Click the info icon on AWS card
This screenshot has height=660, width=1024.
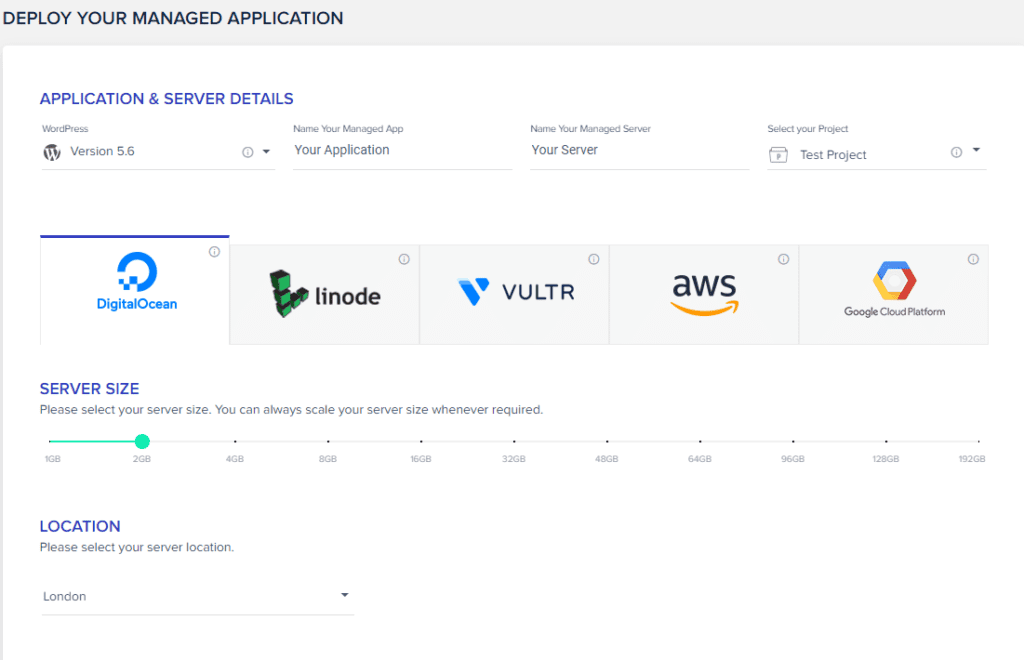[x=784, y=259]
